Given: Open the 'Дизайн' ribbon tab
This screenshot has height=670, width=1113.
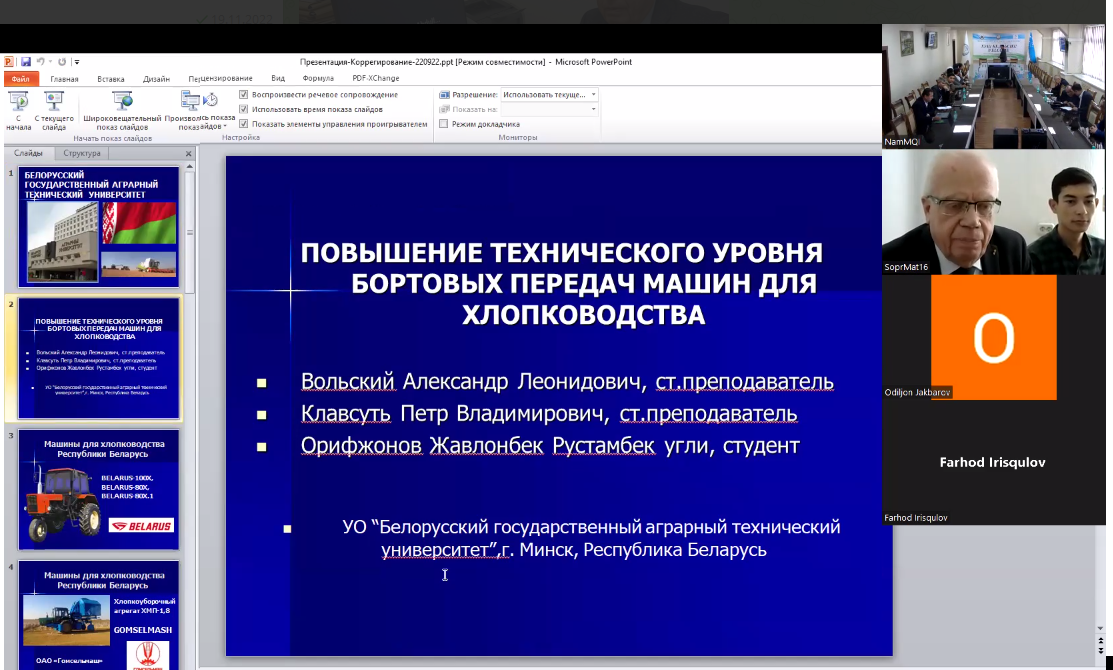Looking at the screenshot, I should pos(156,78).
